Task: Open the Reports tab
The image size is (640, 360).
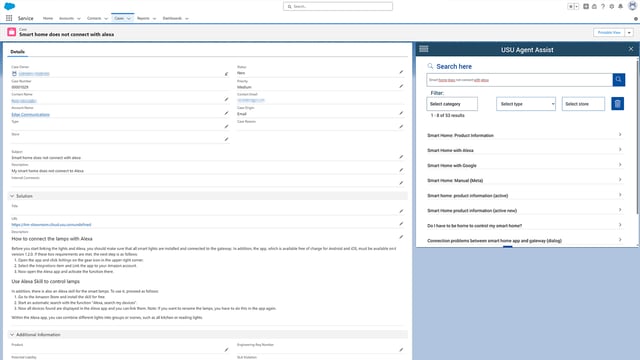Action: click(143, 18)
